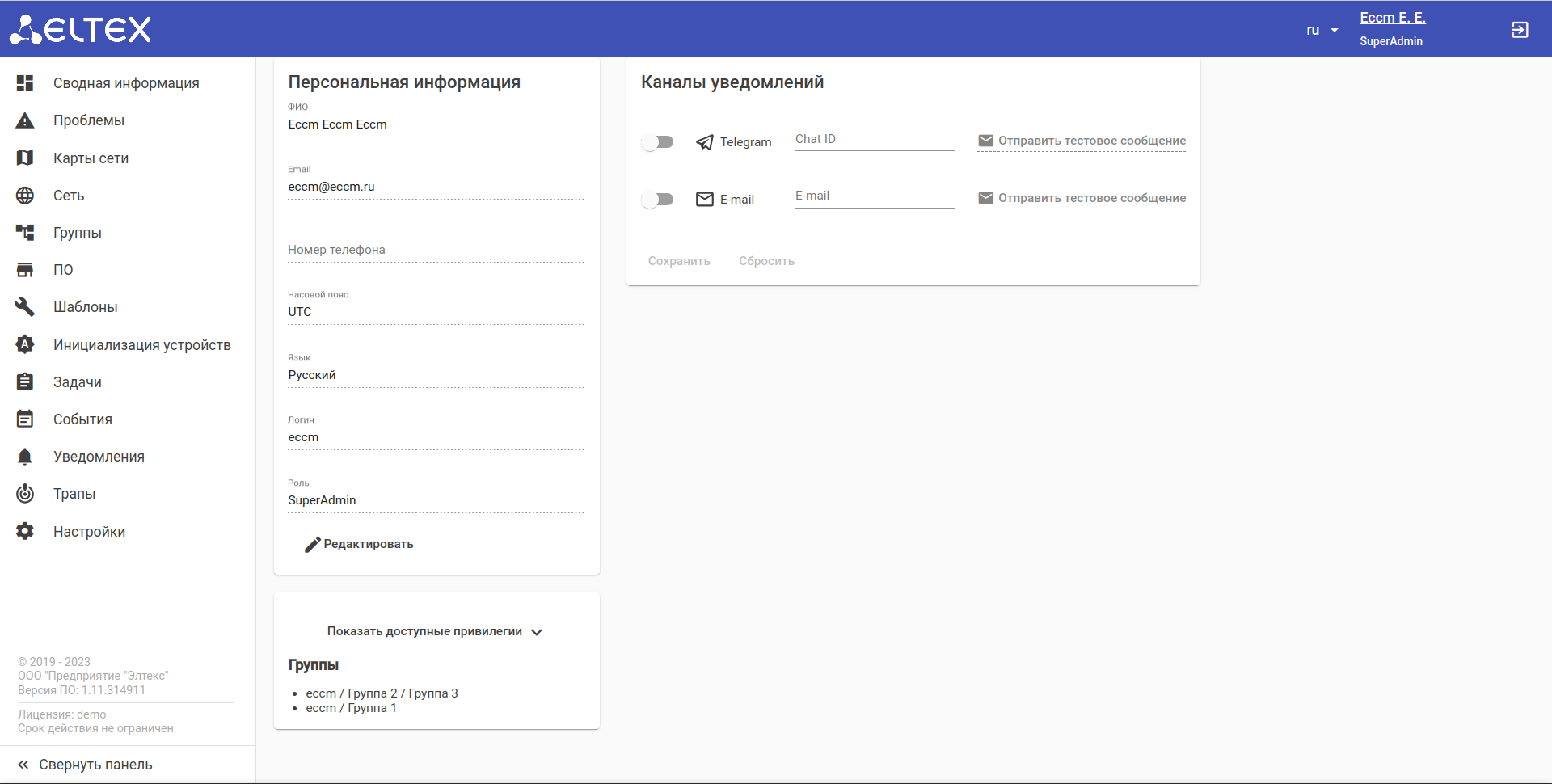Click the device initialization sidebar icon
Viewport: 1552px width, 784px height.
(x=25, y=345)
